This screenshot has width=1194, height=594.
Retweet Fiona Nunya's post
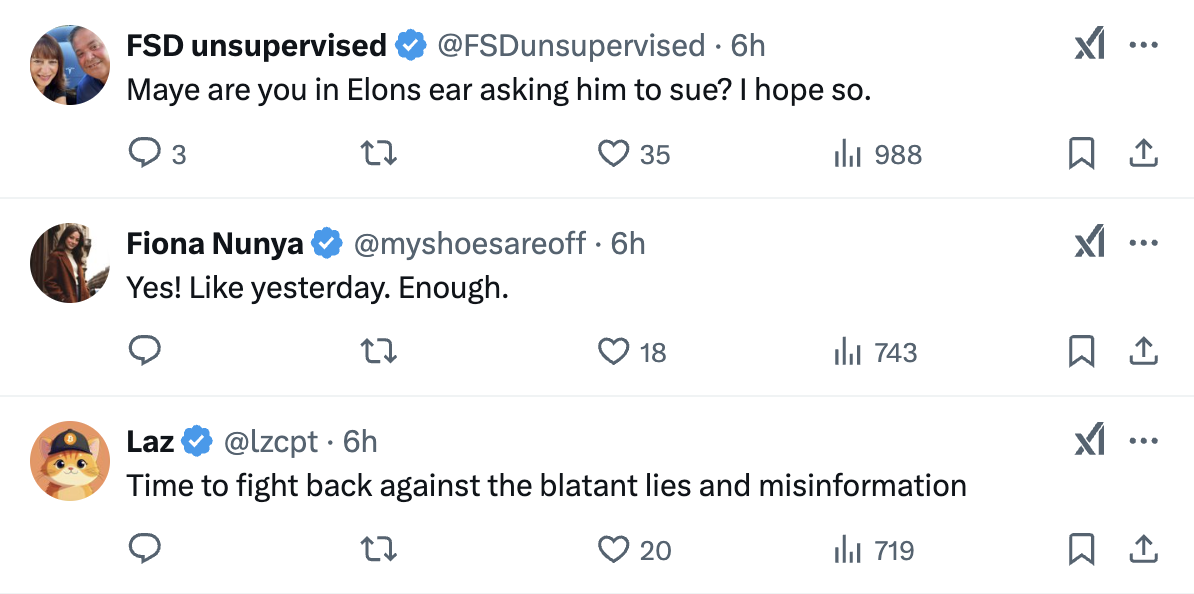click(x=379, y=351)
